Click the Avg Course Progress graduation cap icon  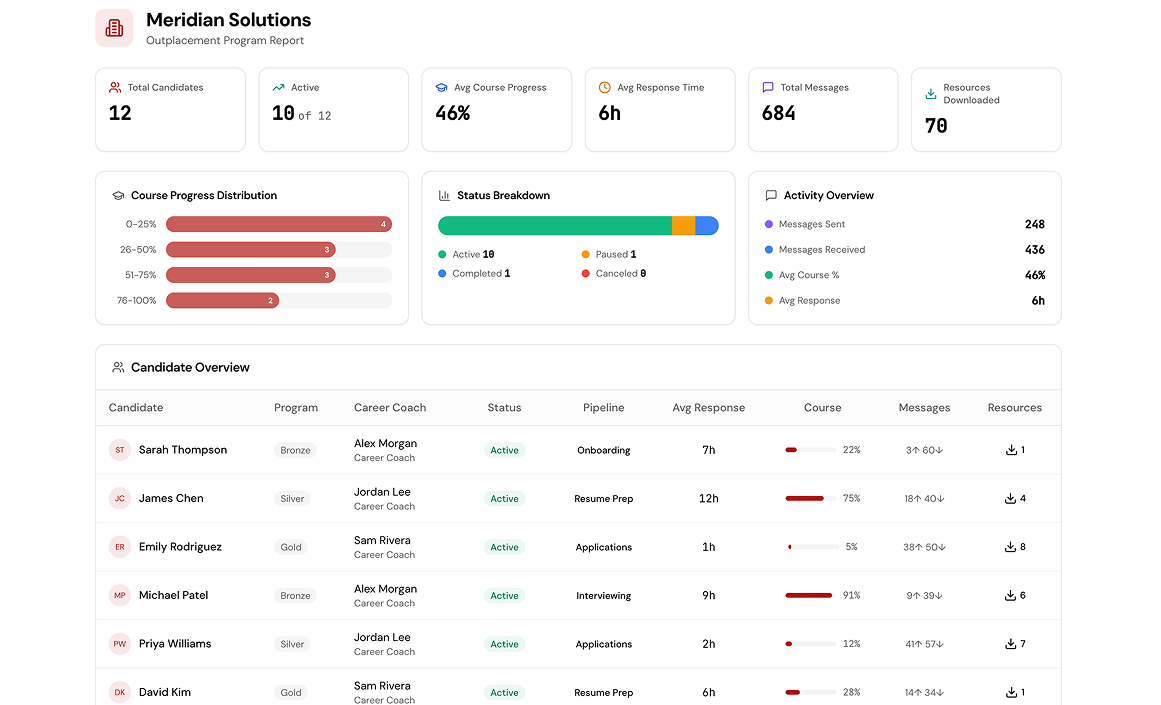tap(441, 87)
